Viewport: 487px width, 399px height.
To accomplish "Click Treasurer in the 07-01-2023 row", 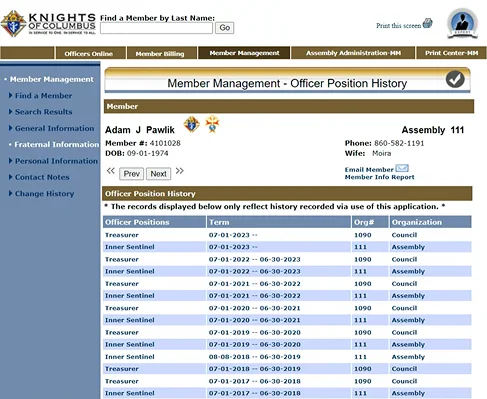I will click(x=122, y=235).
